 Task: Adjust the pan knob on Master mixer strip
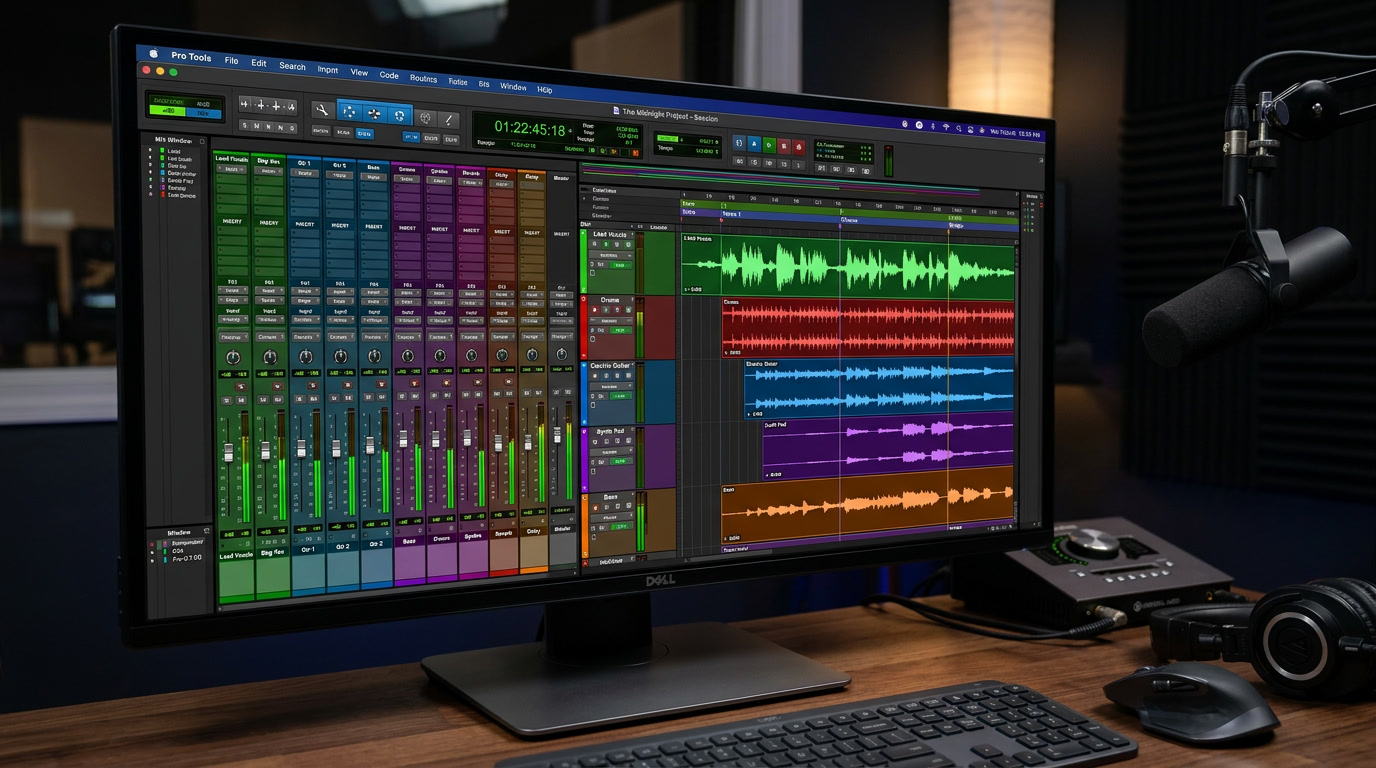coord(562,354)
